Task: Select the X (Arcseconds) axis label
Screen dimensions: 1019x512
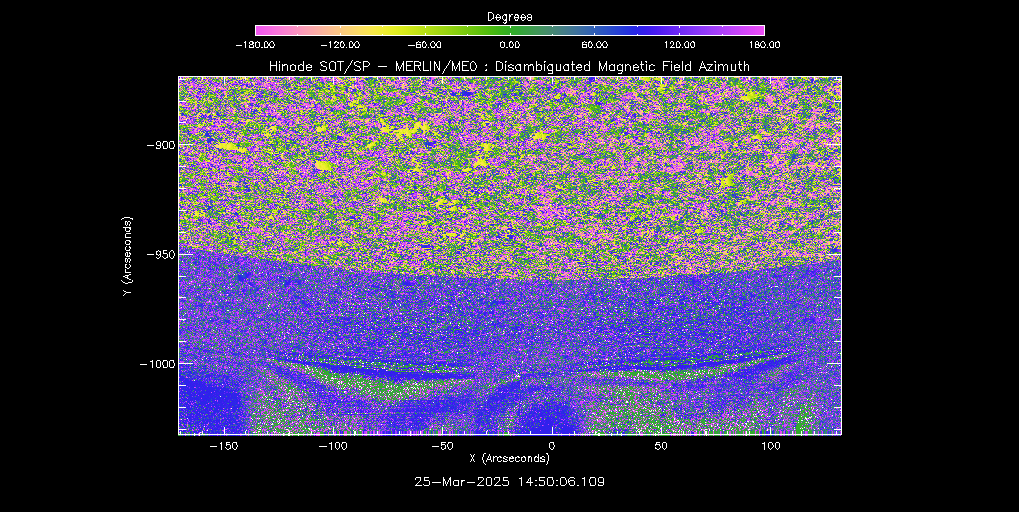Action: coord(509,458)
